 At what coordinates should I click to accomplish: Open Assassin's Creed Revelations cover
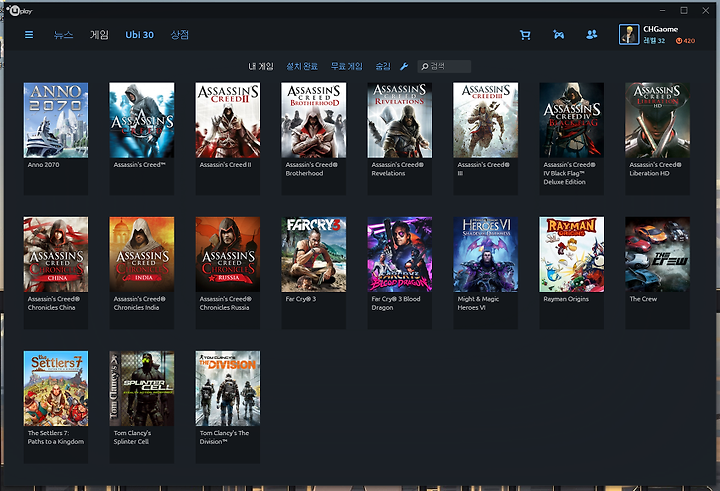pos(399,120)
